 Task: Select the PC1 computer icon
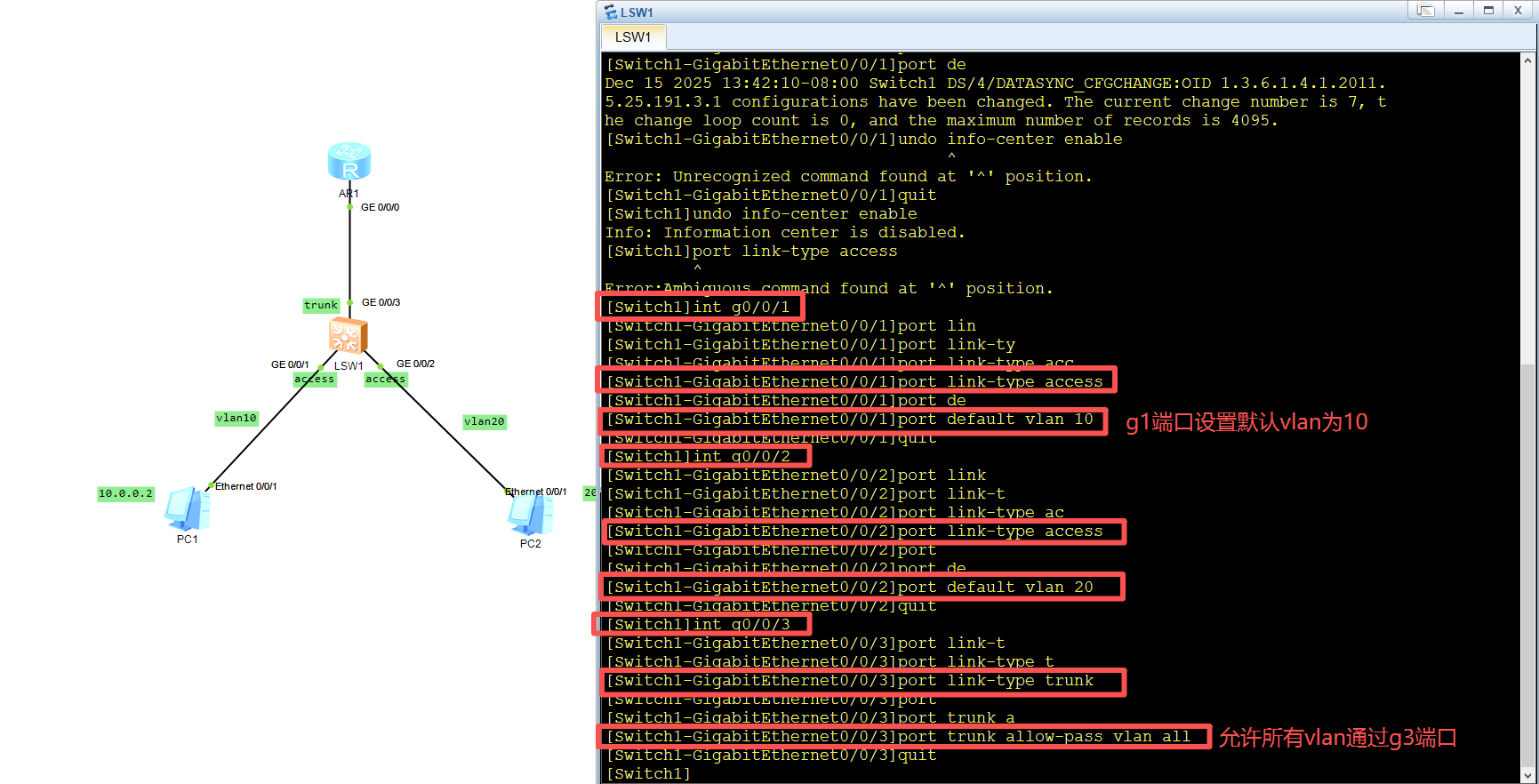pos(188,509)
